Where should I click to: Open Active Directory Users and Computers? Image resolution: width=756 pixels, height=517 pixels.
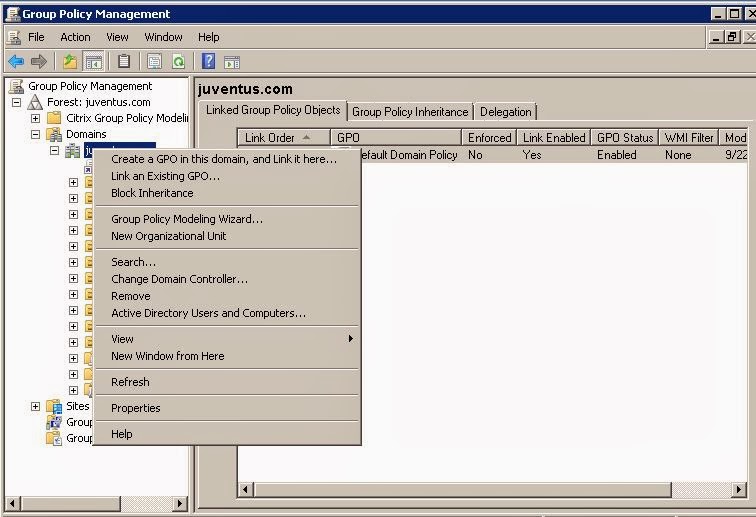pos(227,313)
